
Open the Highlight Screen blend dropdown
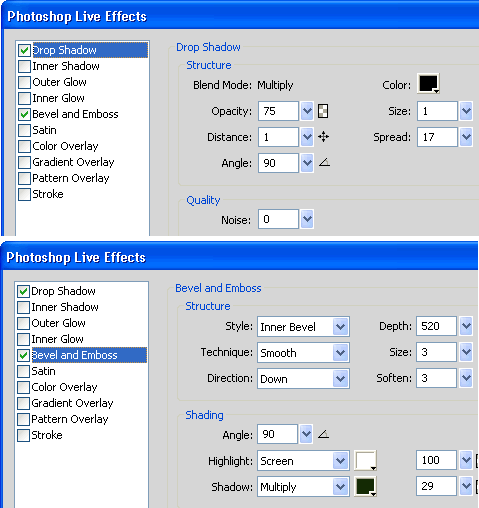pyautogui.click(x=303, y=461)
